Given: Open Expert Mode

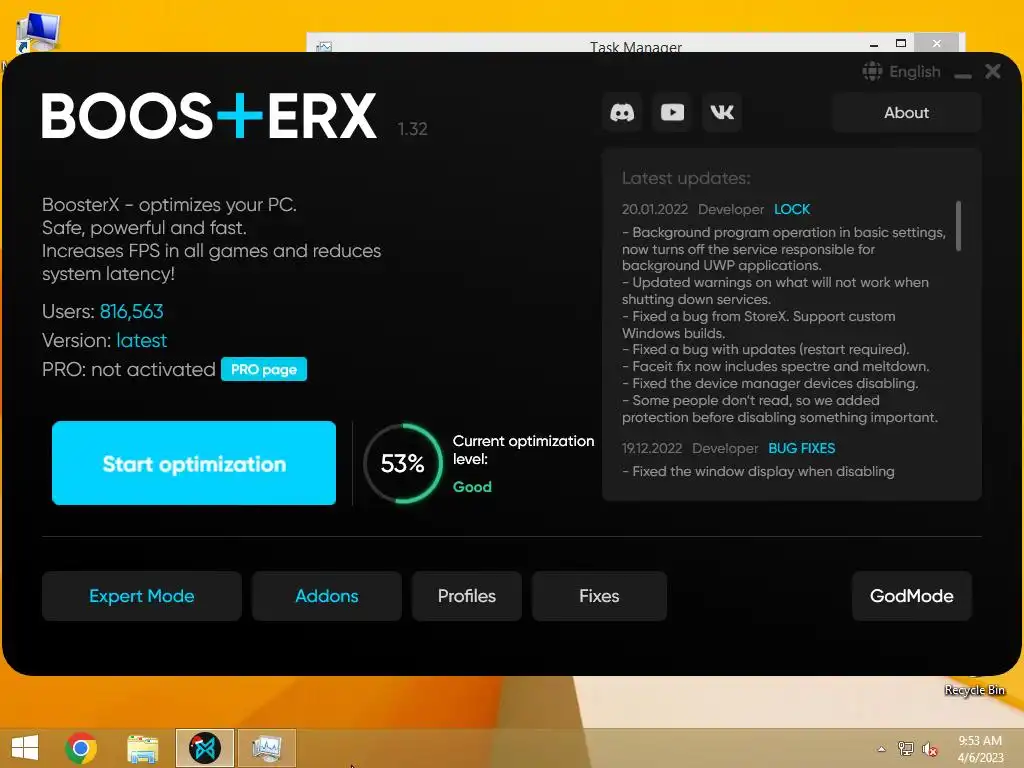Looking at the screenshot, I should 142,596.
